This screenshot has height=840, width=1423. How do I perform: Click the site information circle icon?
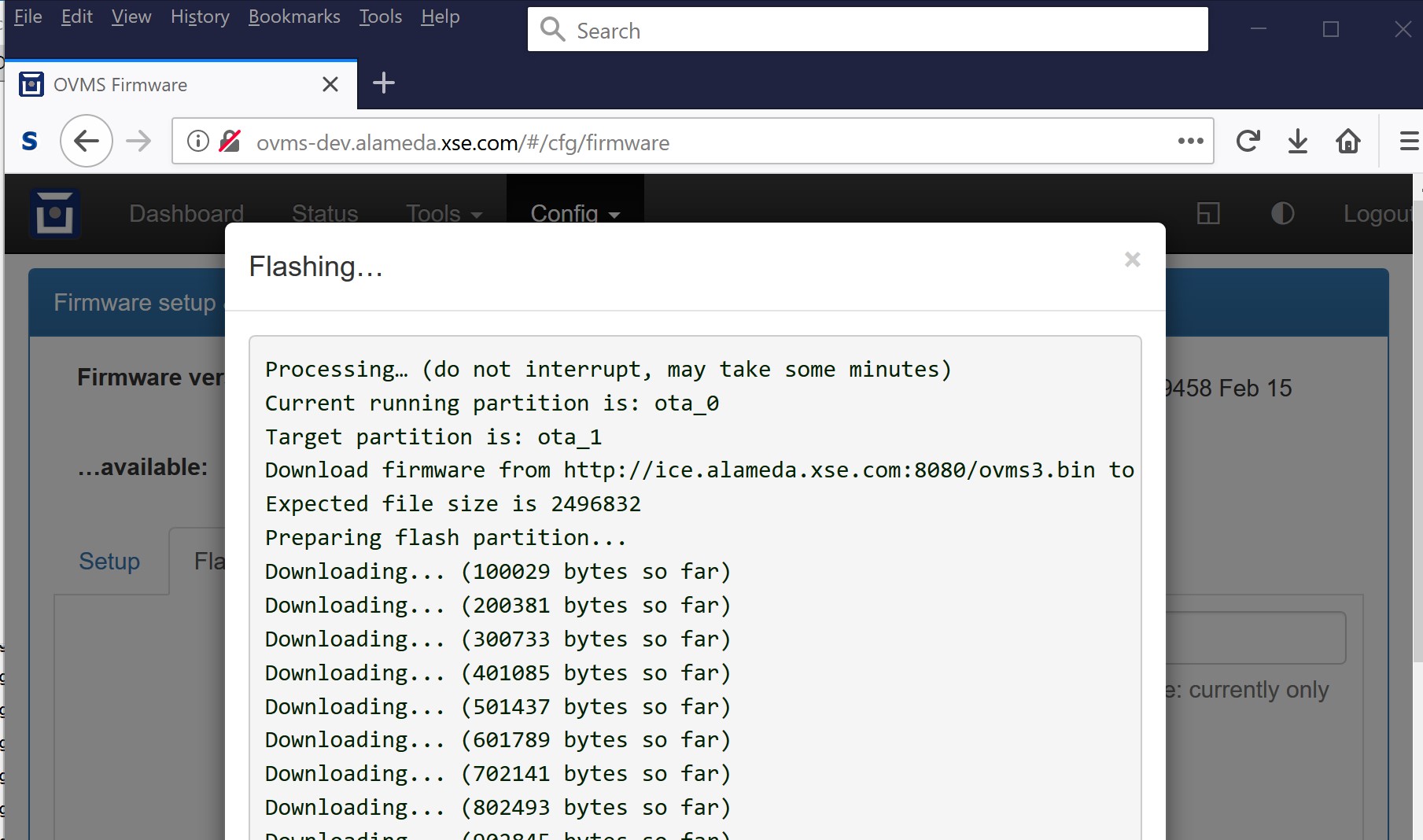[198, 142]
